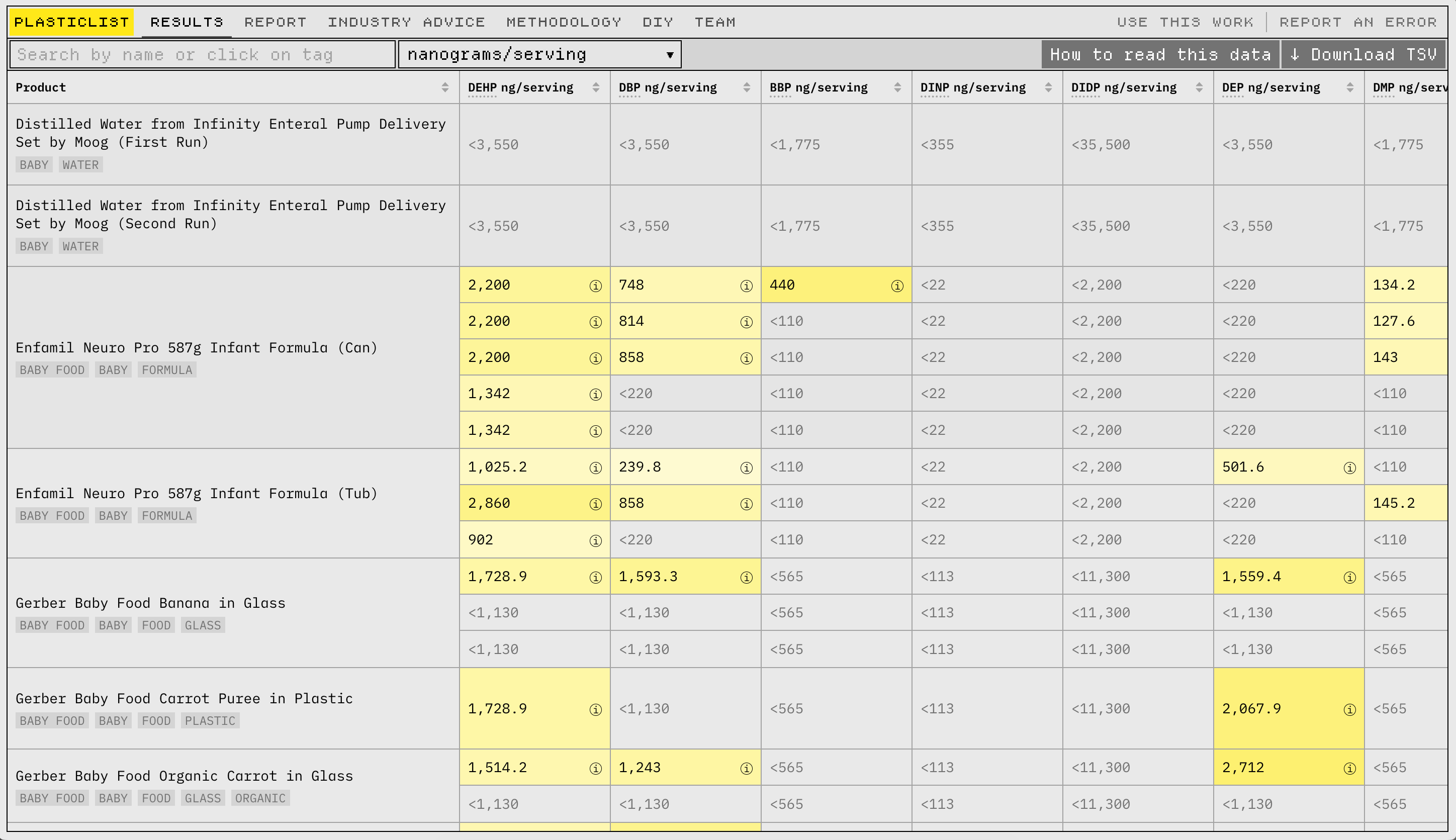Click the PLASTIC tag on Gerber Carrot Puree
Screen dimensions: 1456x840
click(x=210, y=720)
